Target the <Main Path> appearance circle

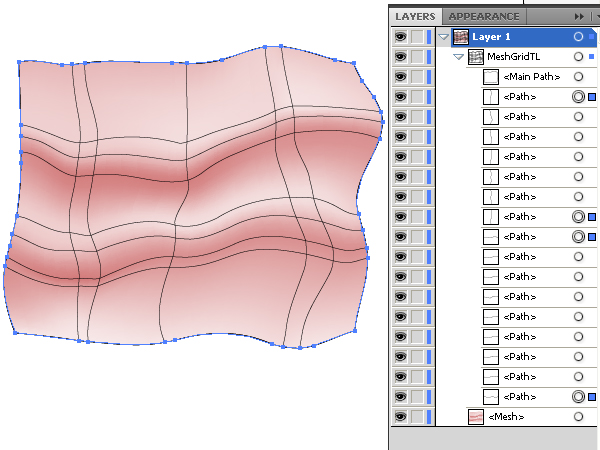(x=578, y=77)
